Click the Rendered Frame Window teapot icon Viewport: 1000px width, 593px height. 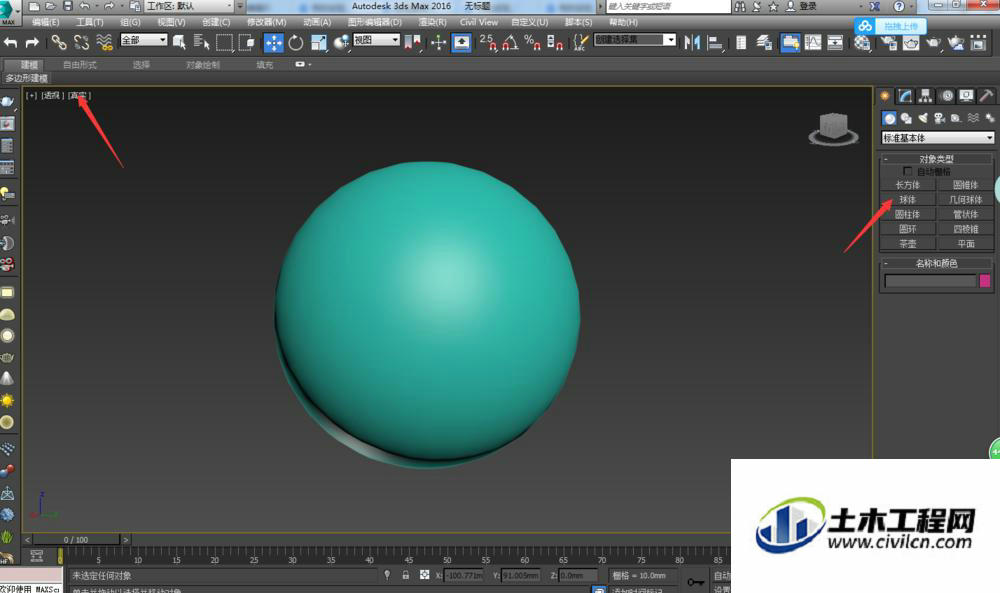coord(911,43)
